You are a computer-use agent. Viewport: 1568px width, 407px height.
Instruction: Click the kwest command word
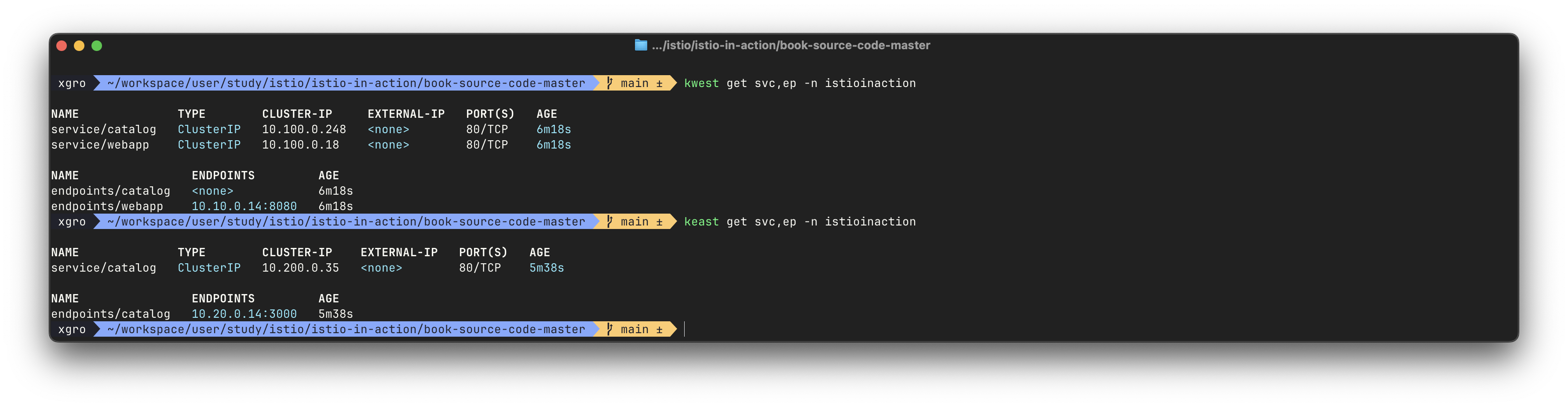[701, 84]
